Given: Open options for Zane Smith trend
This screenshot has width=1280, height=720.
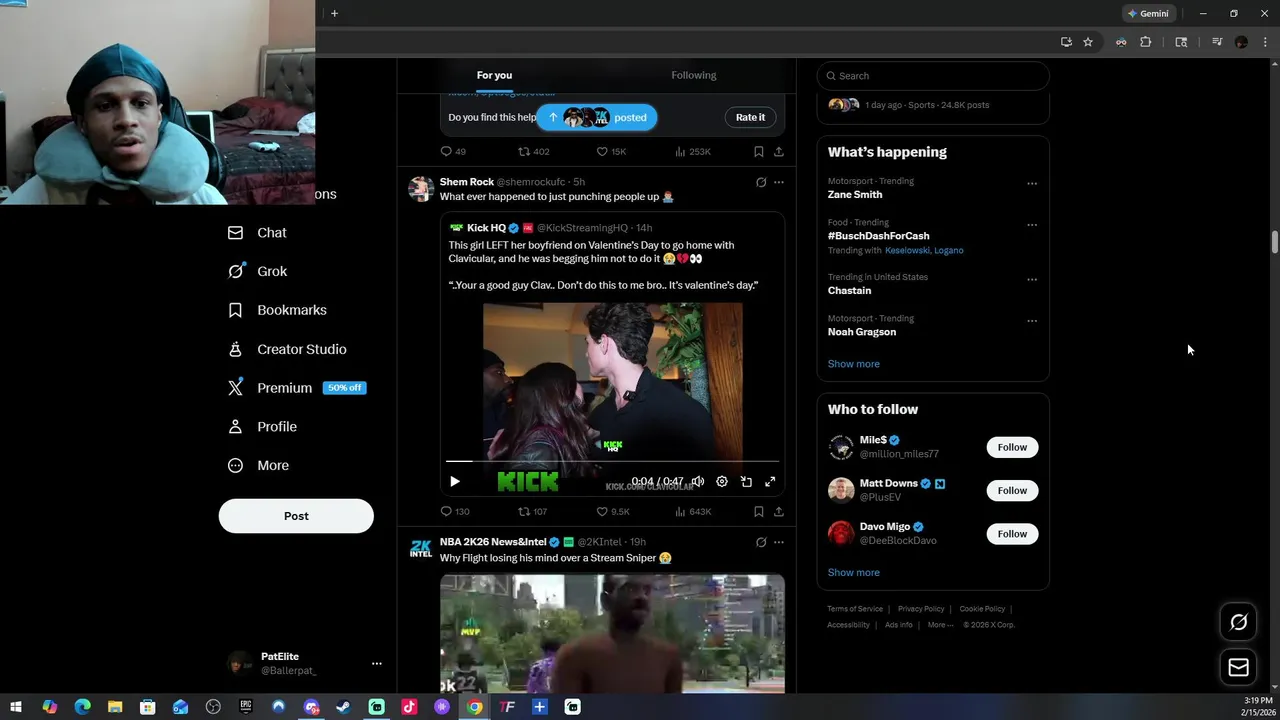Looking at the screenshot, I should pos(1032,183).
